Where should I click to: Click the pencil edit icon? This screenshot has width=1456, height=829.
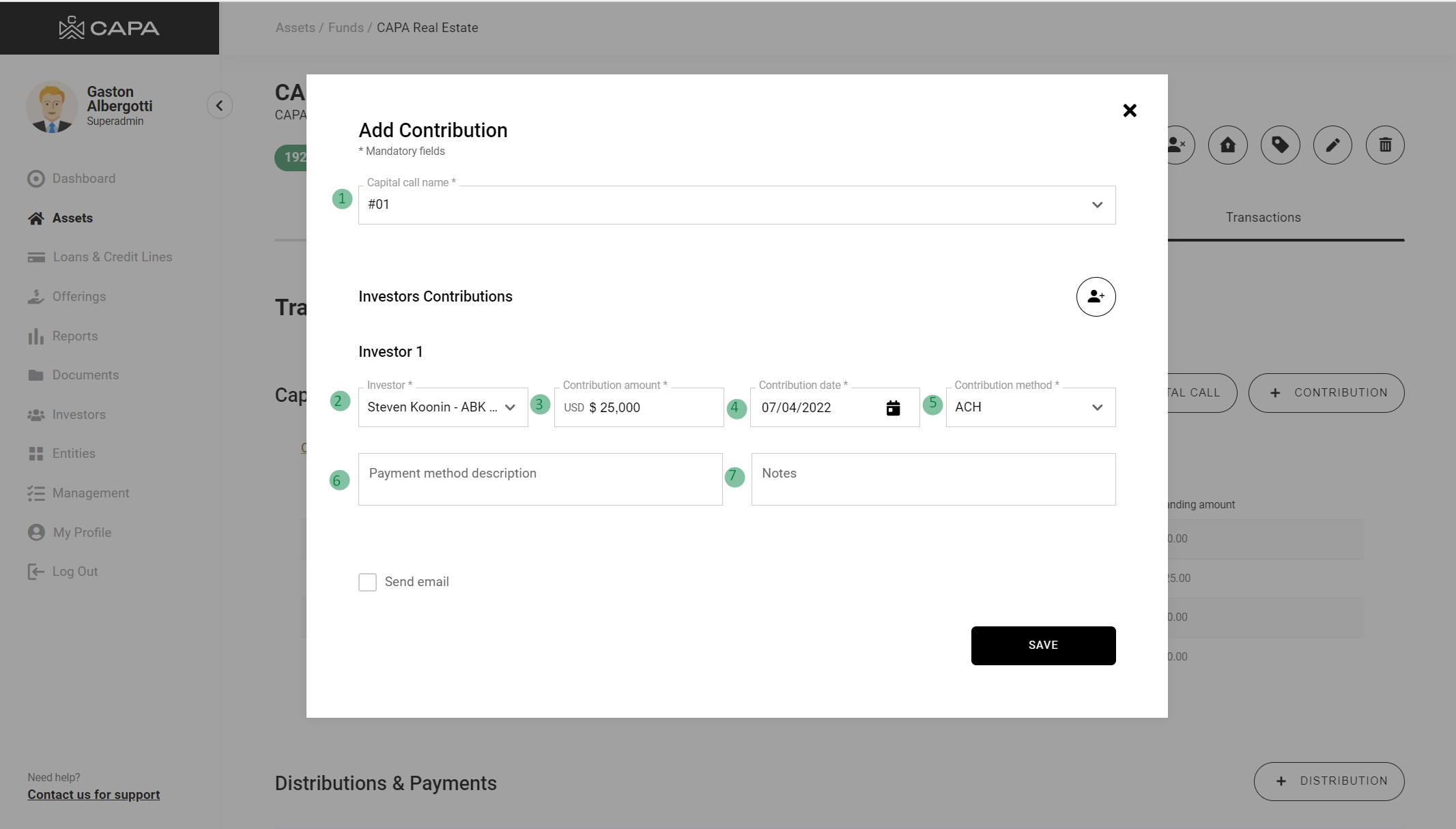pos(1332,145)
